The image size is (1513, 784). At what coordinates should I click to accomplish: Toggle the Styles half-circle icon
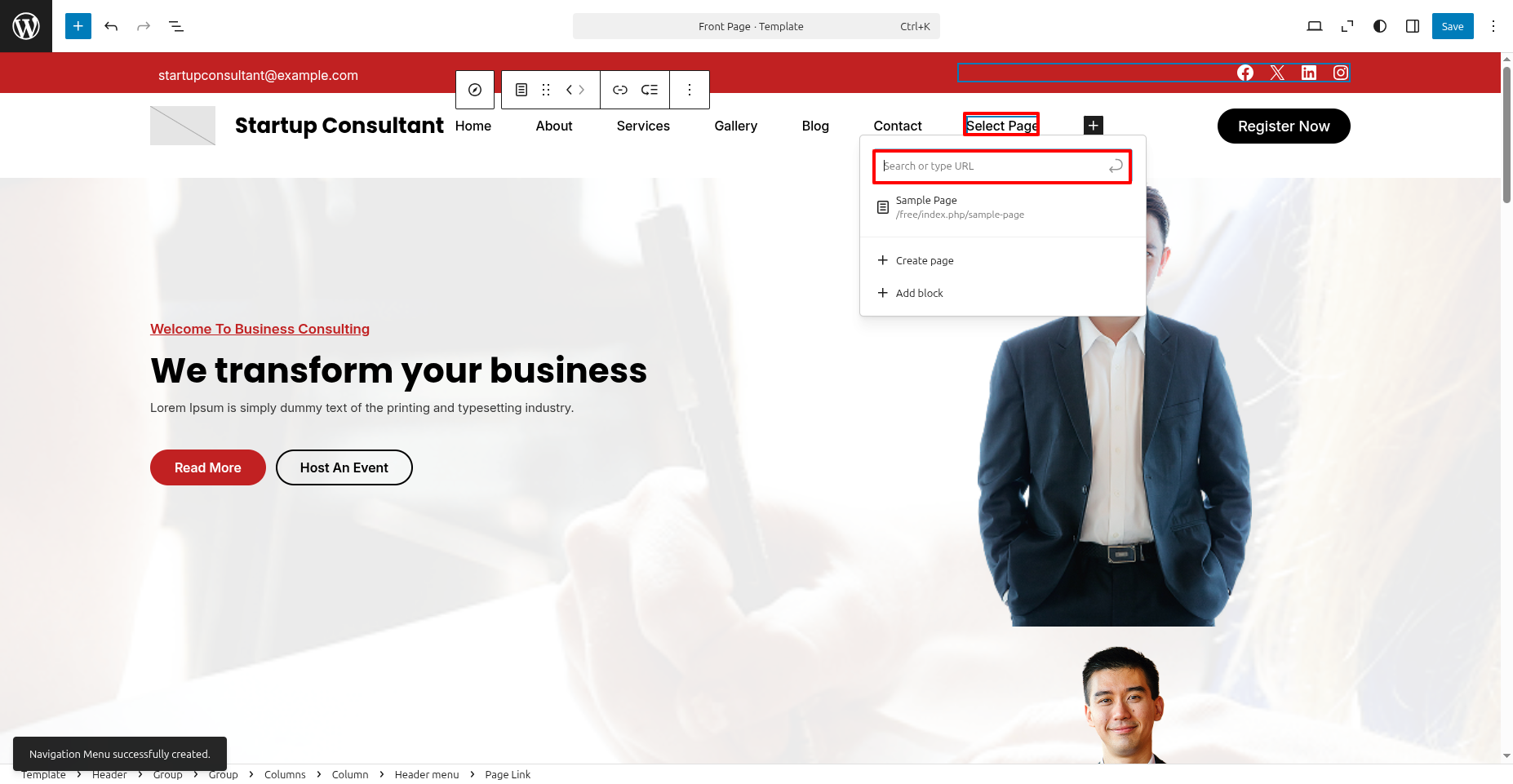click(1380, 26)
